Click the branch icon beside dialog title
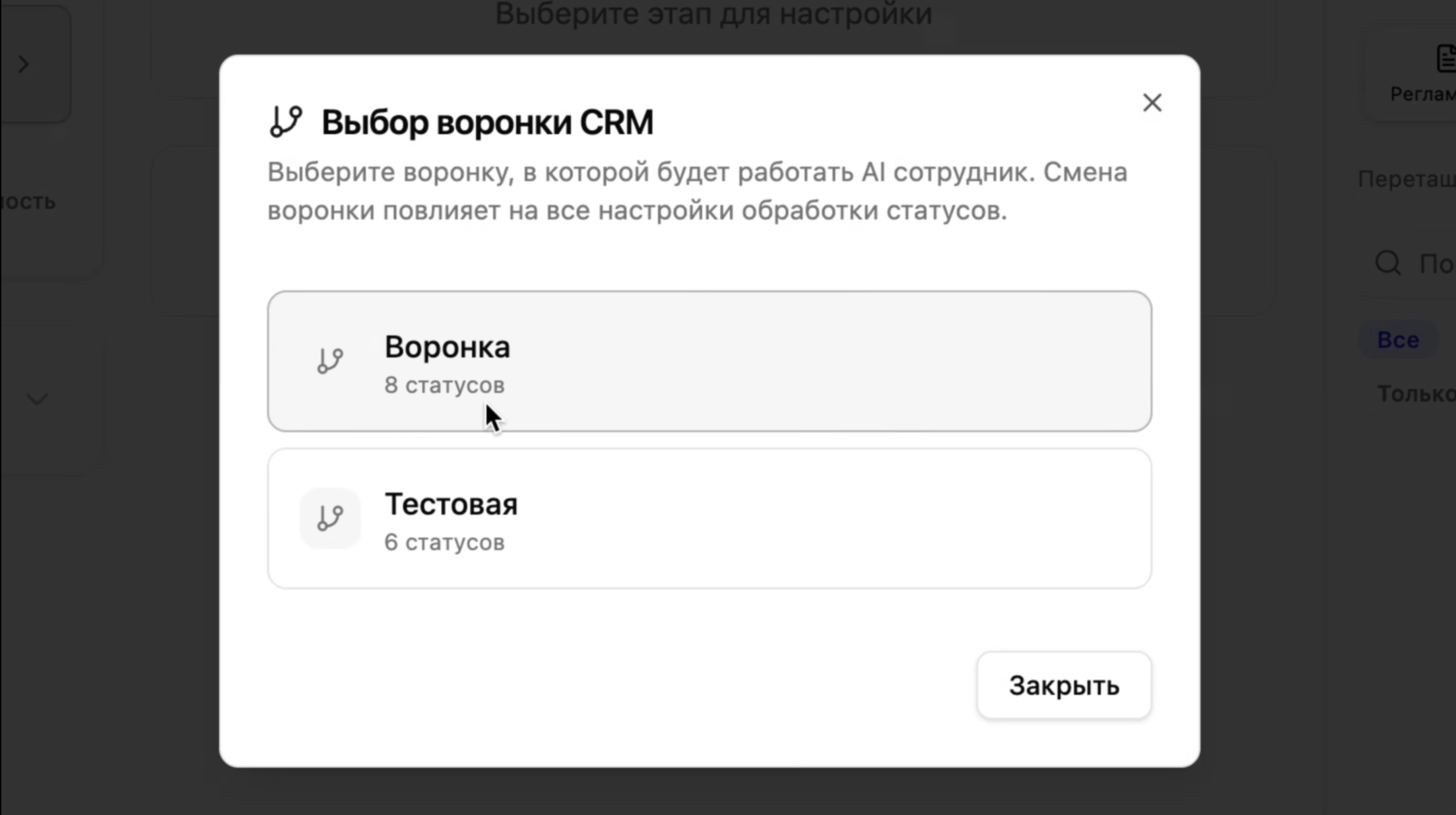The width and height of the screenshot is (1456, 815). pyautogui.click(x=286, y=121)
